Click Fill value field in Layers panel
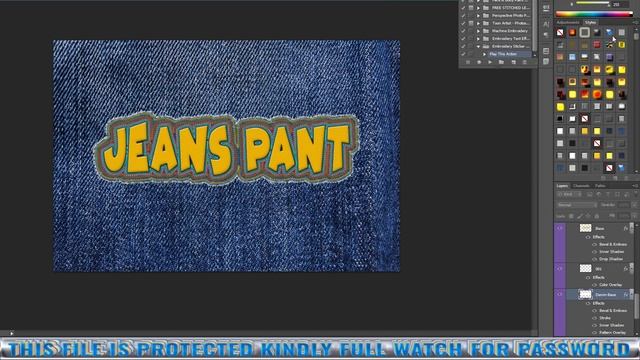Viewport: 640px width, 360px height. [x=623, y=216]
